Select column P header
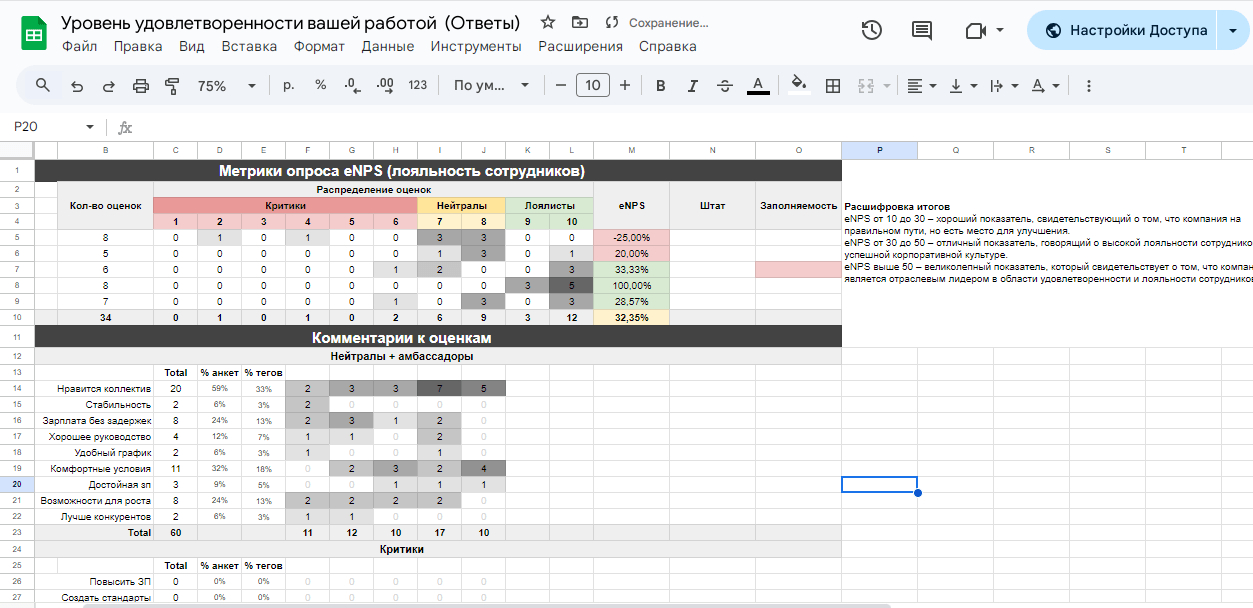This screenshot has height=608, width=1253. click(x=880, y=150)
